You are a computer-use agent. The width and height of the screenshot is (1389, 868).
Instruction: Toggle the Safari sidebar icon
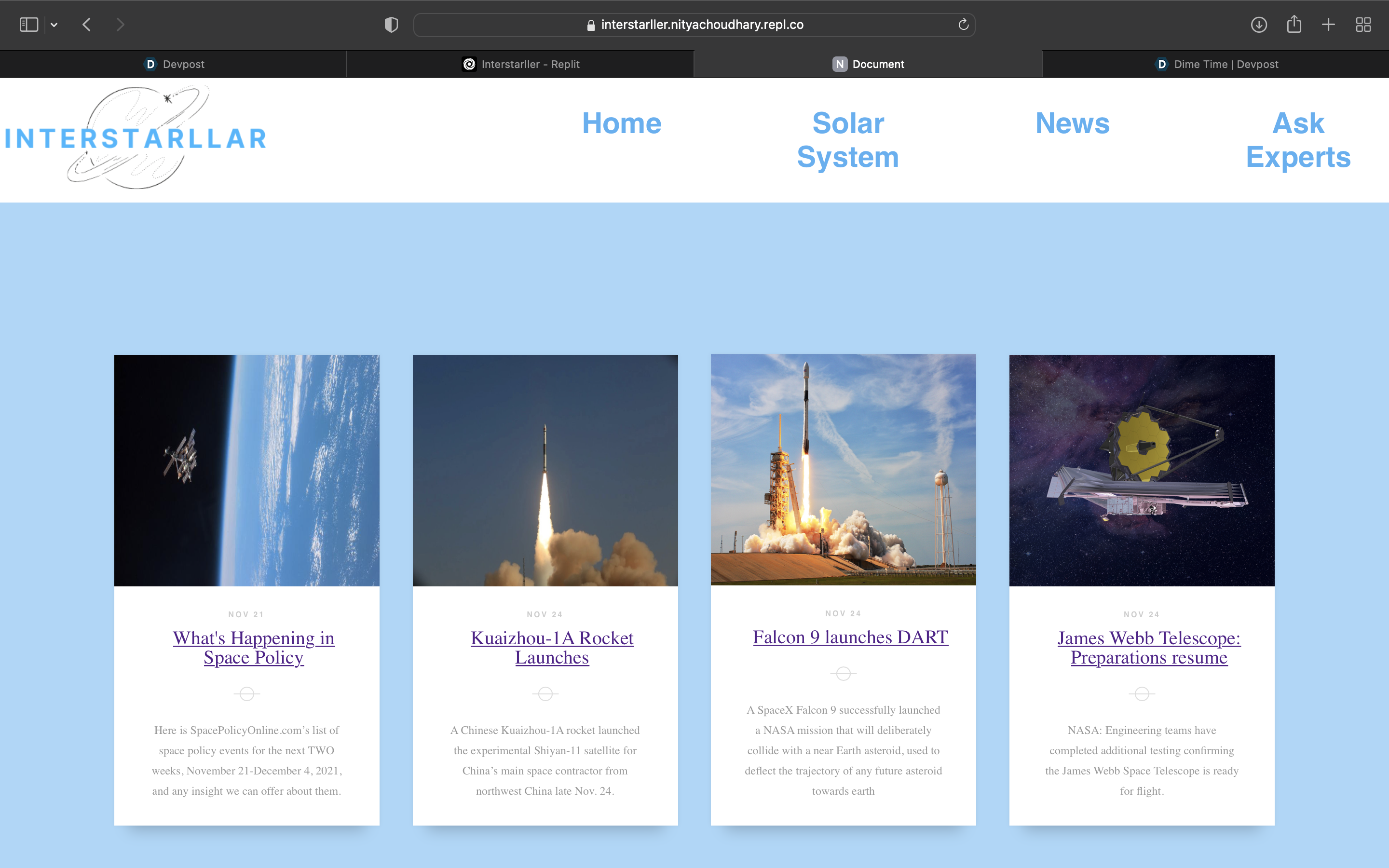pyautogui.click(x=29, y=25)
